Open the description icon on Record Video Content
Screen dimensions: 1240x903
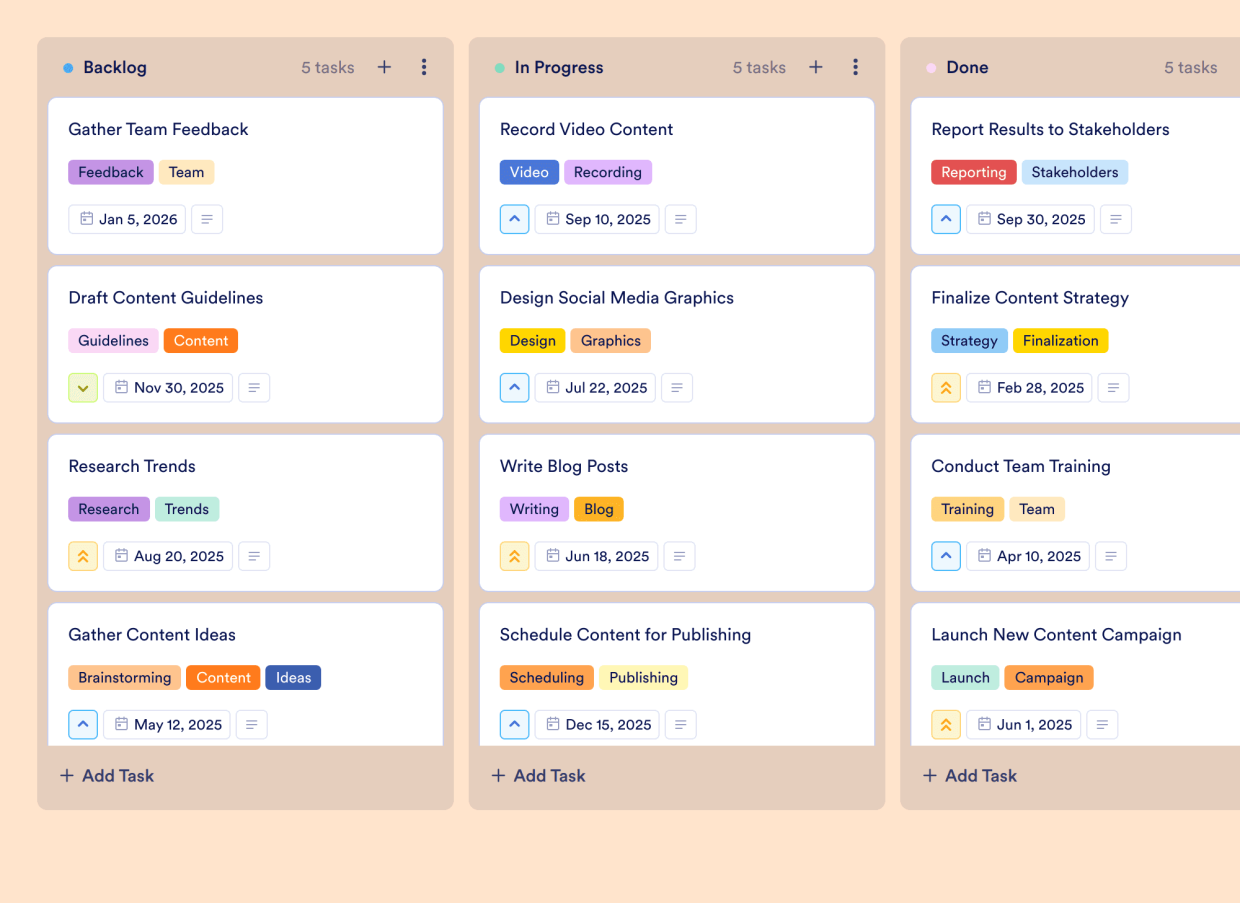[681, 219]
